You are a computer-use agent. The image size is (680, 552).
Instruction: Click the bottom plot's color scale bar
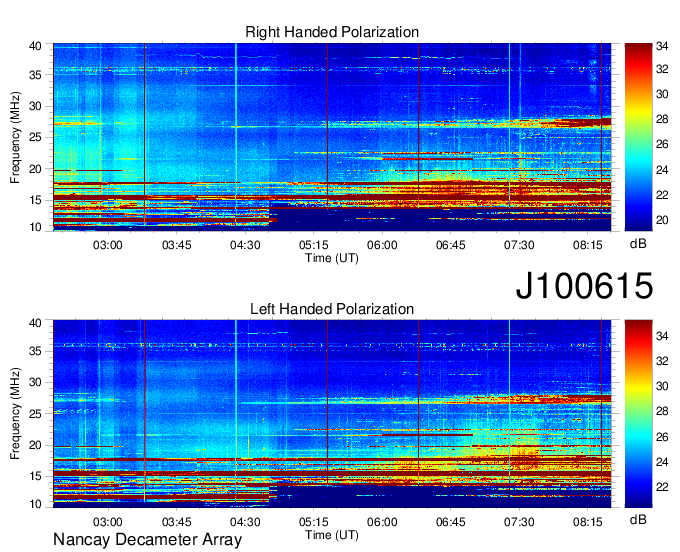(x=638, y=414)
